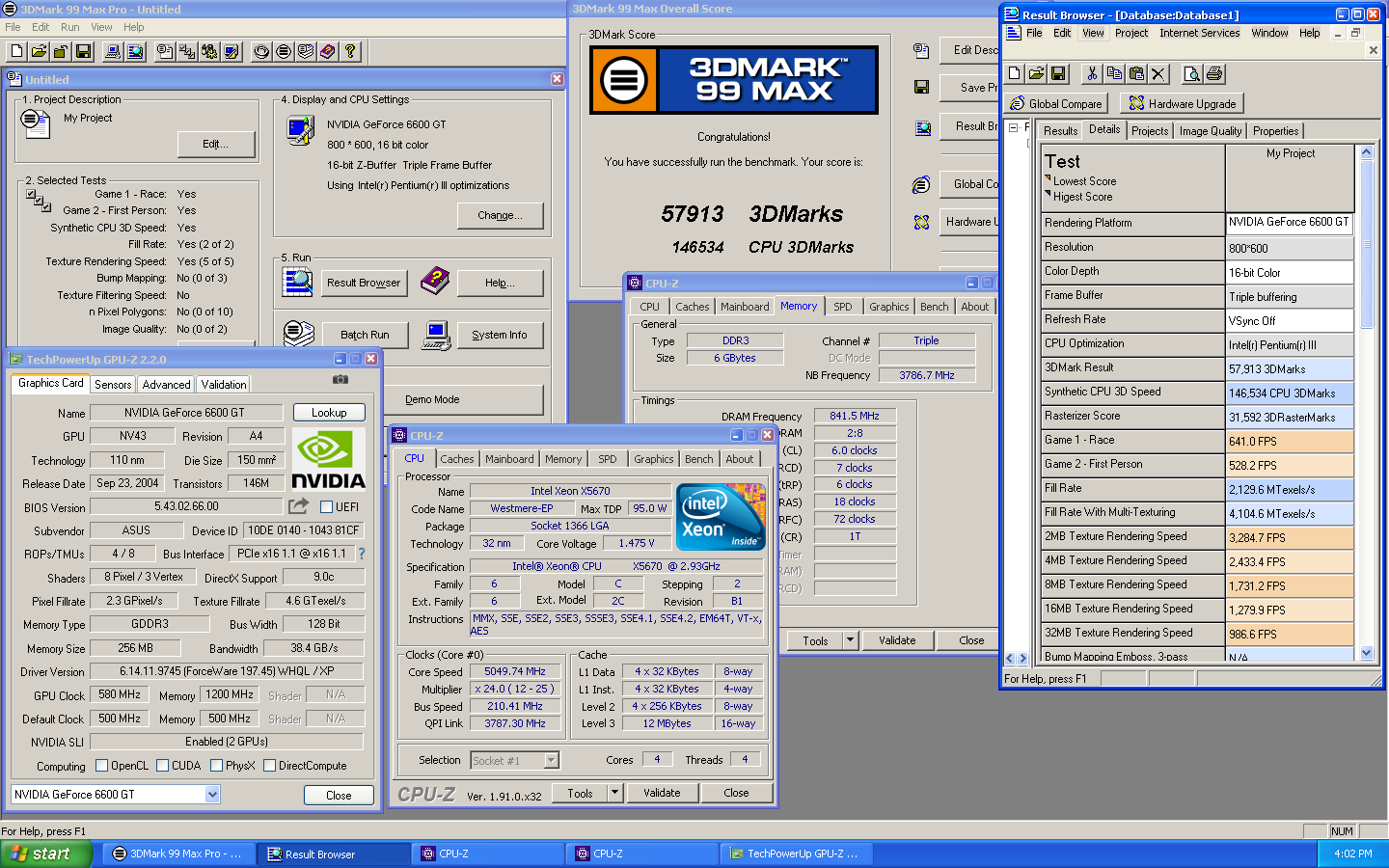Image resolution: width=1389 pixels, height=868 pixels.
Task: Click Change... button in Display and CPU Settings
Action: click(x=500, y=215)
